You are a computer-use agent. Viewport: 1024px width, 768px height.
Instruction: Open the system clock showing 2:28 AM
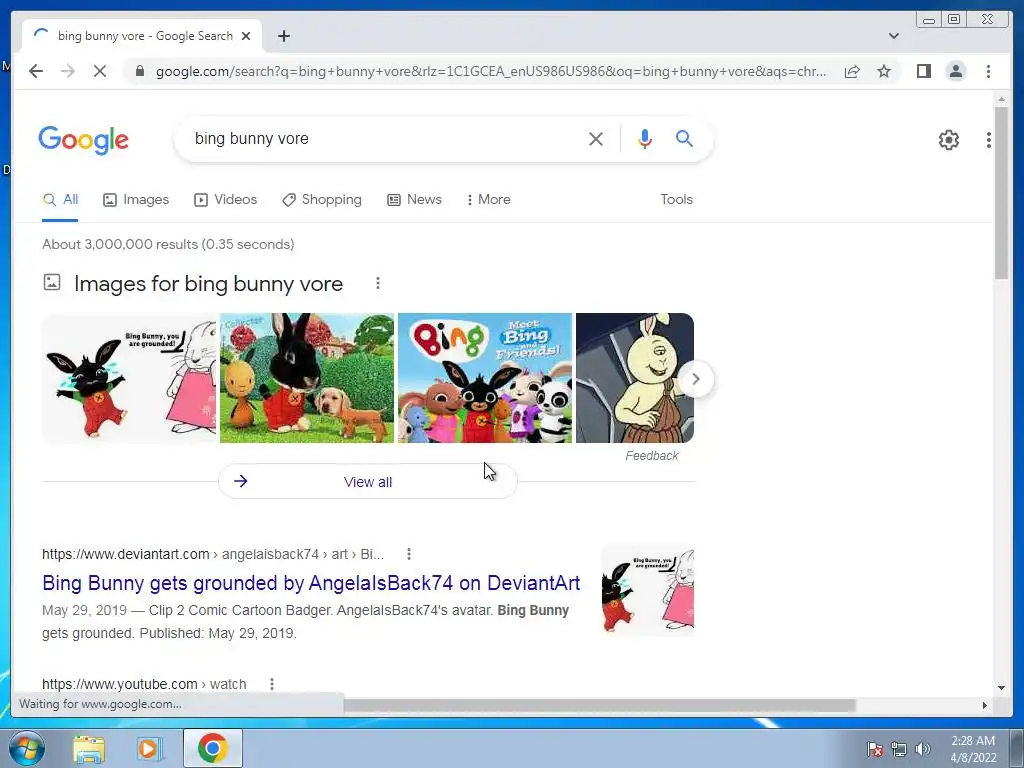pyautogui.click(x=972, y=749)
